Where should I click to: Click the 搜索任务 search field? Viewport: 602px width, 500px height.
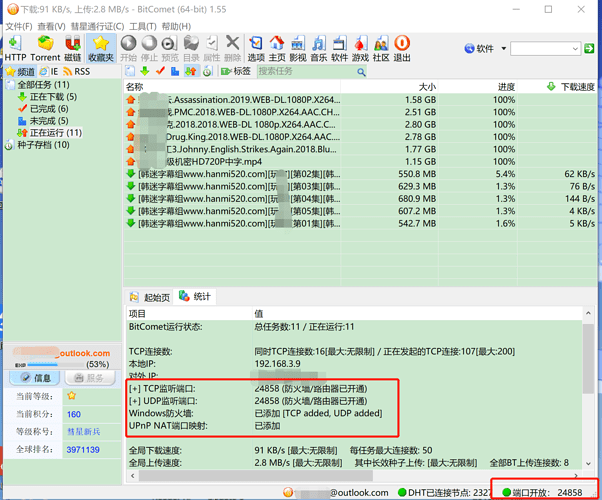(306, 71)
